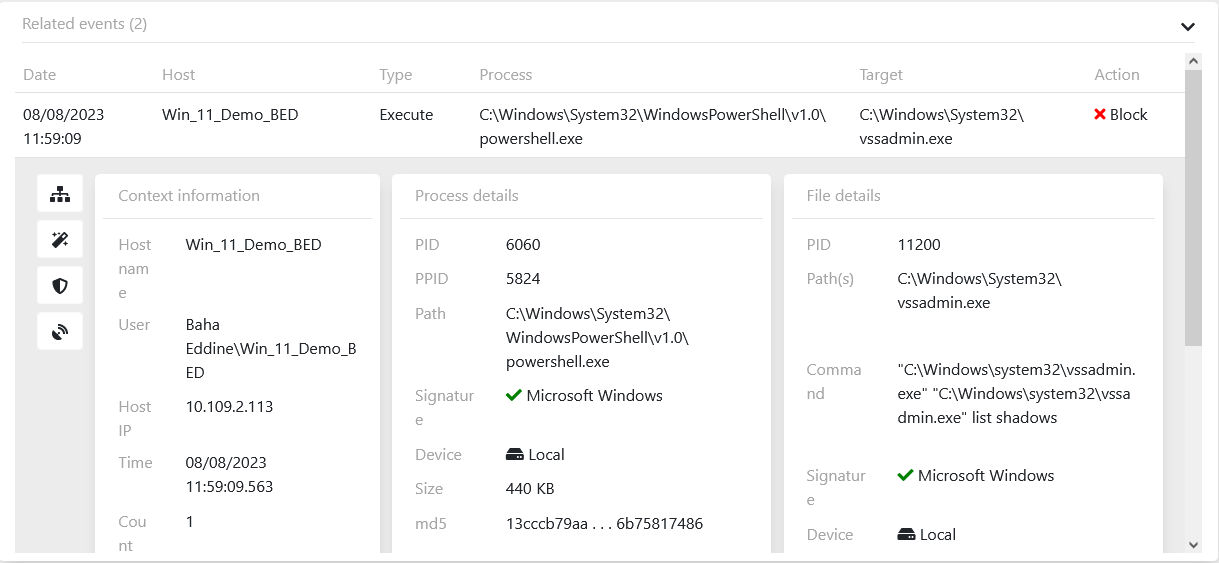Click the Process column header

[x=506, y=75]
